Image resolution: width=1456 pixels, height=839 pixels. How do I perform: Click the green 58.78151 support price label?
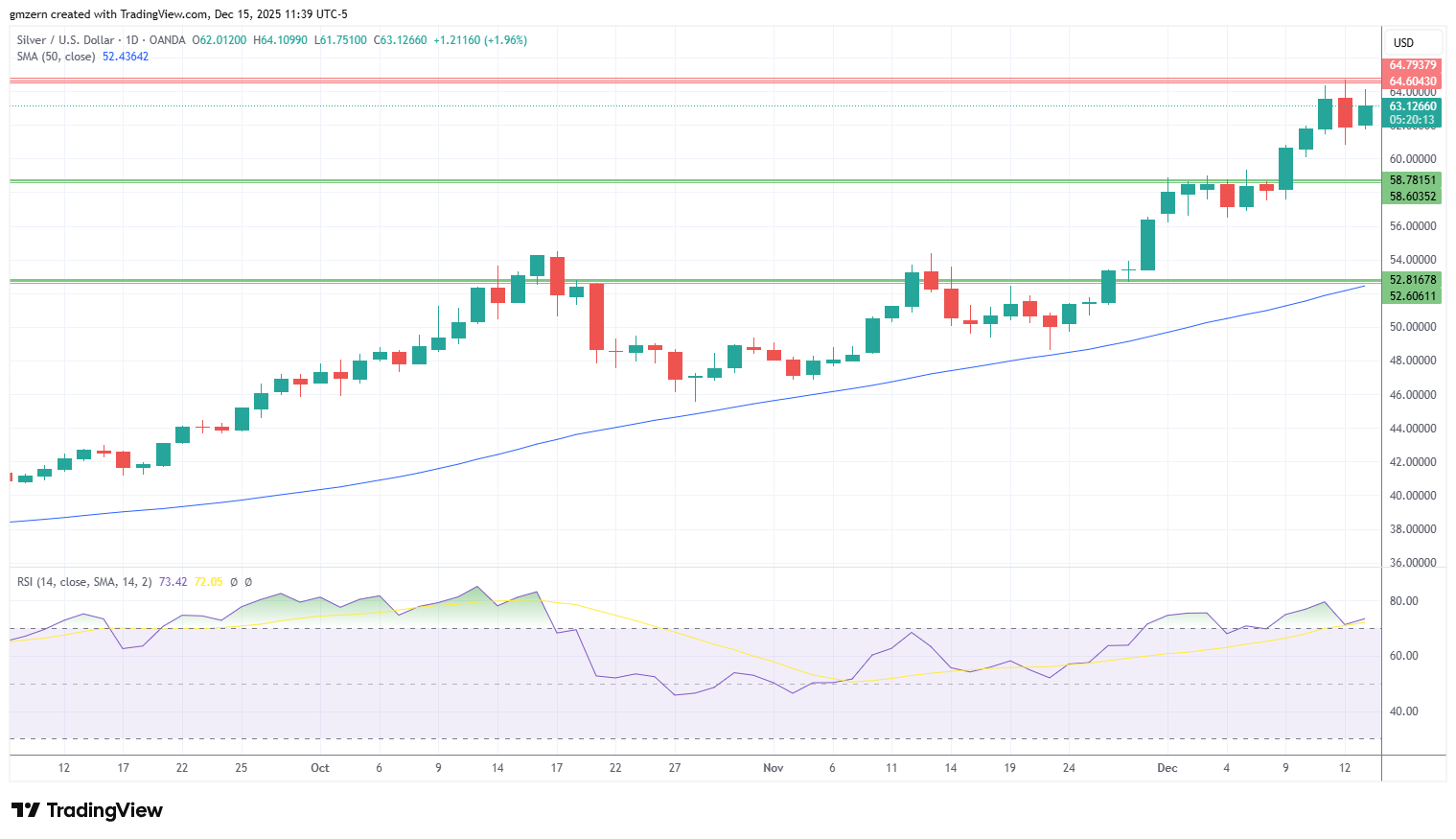[x=1413, y=180]
